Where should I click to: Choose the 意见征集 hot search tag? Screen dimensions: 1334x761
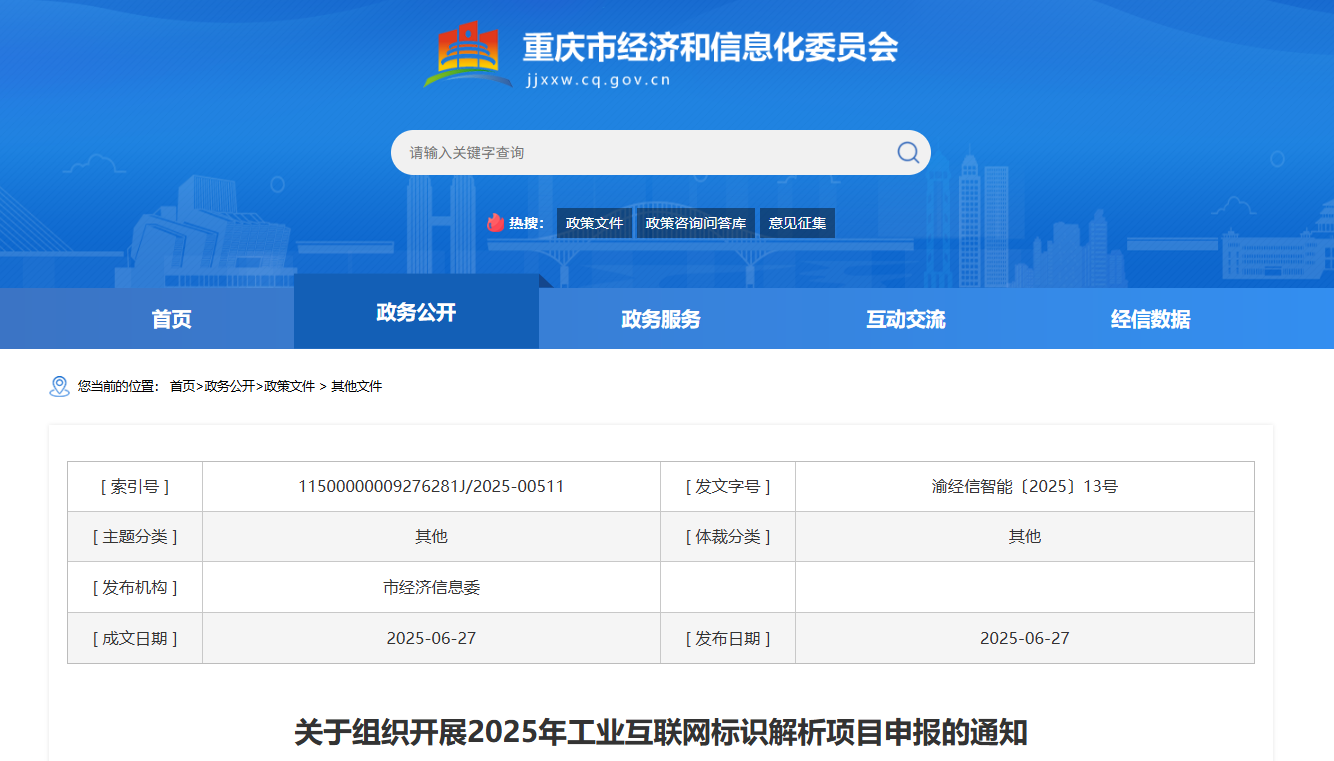(797, 223)
